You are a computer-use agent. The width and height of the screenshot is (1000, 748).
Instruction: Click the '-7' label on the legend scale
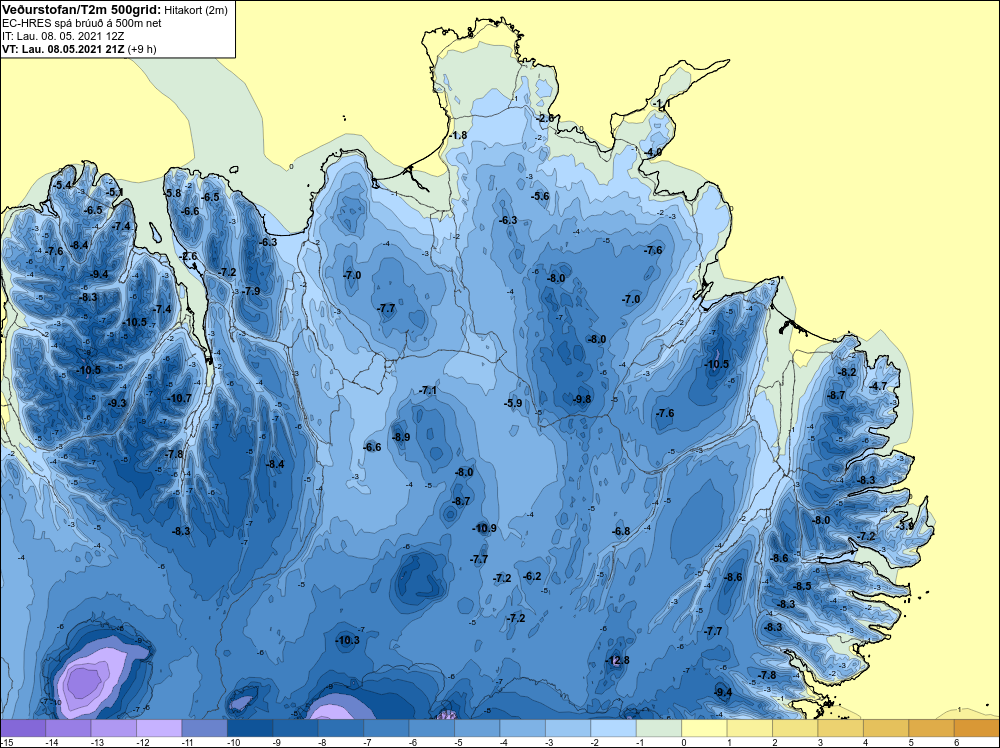coord(368,742)
